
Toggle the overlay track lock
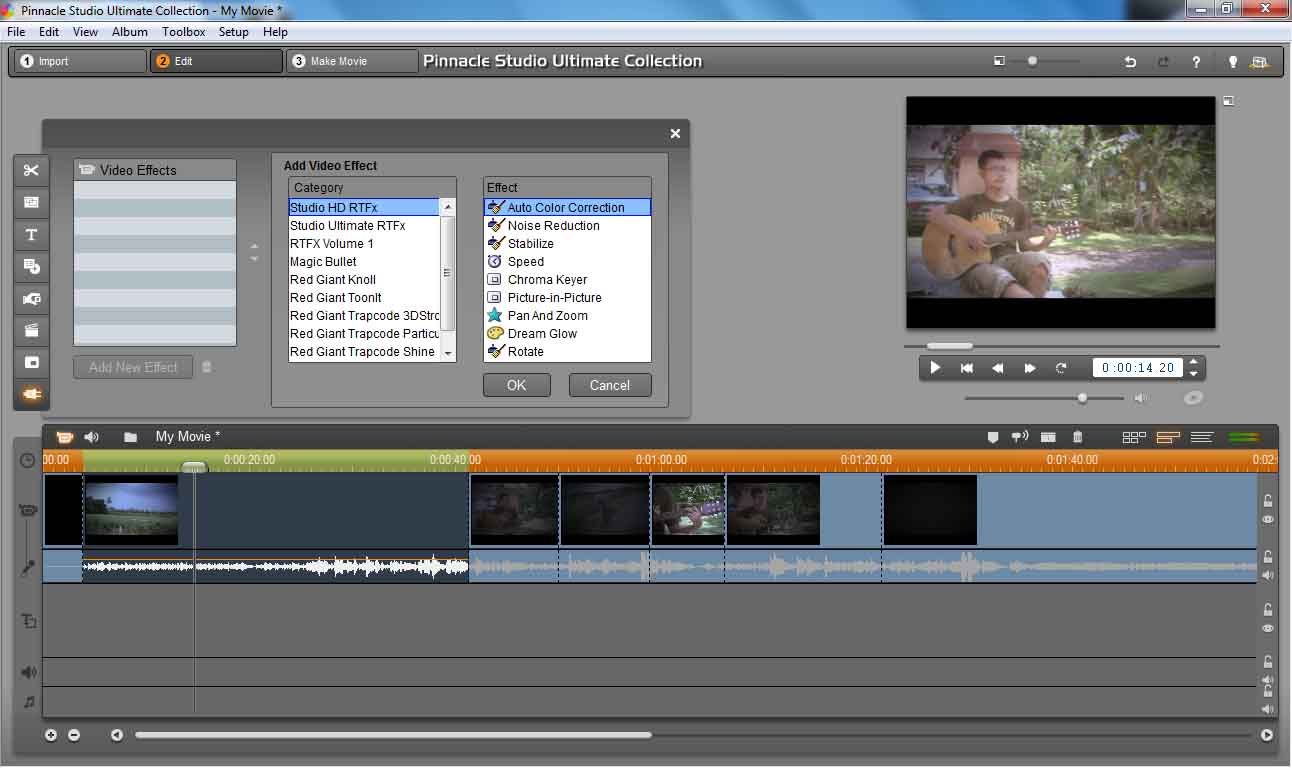1268,610
